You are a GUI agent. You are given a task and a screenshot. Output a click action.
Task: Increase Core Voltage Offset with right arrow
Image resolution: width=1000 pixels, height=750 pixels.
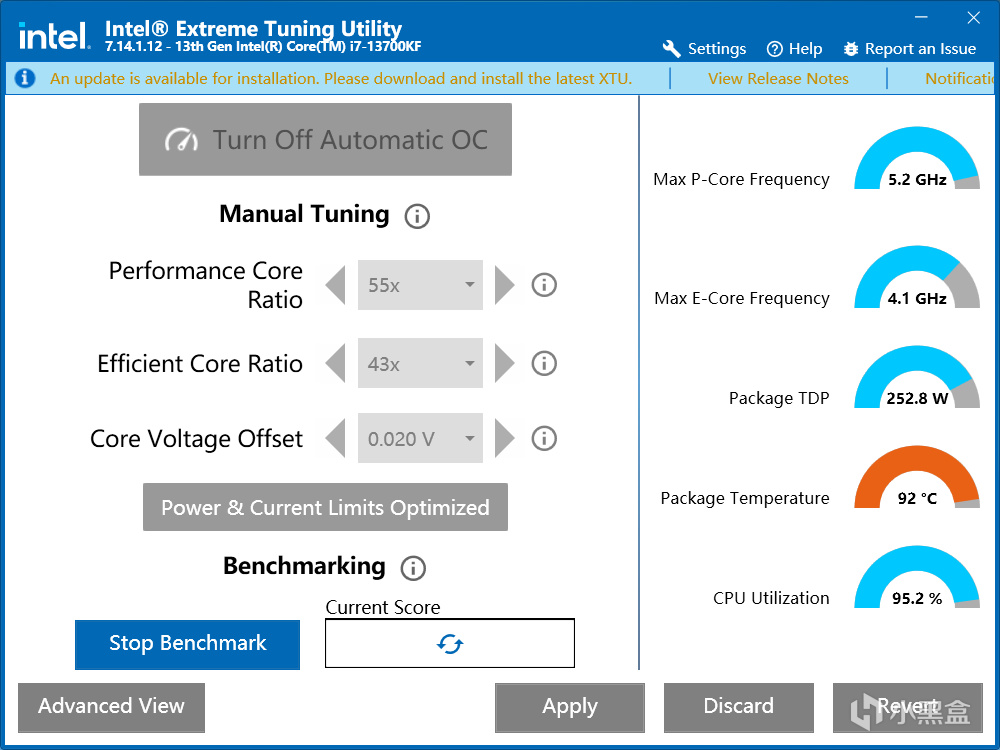point(505,438)
